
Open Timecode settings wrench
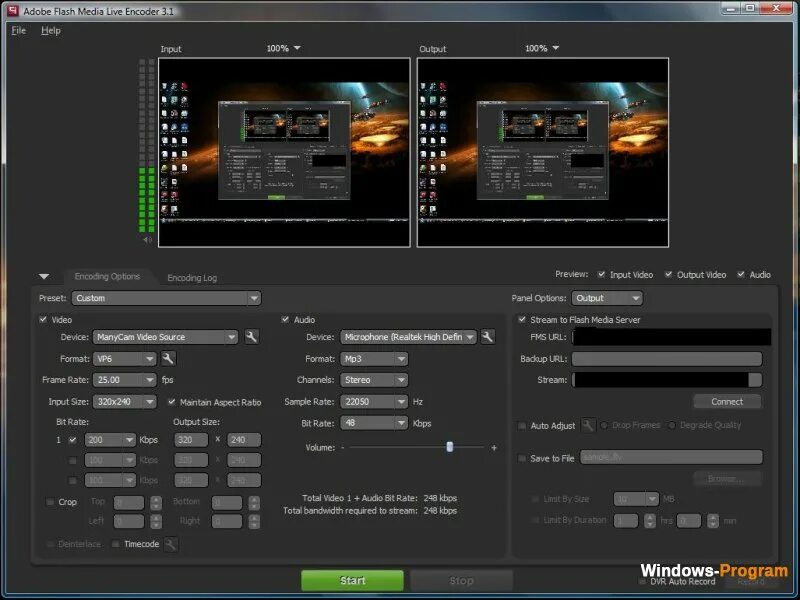pyautogui.click(x=171, y=544)
